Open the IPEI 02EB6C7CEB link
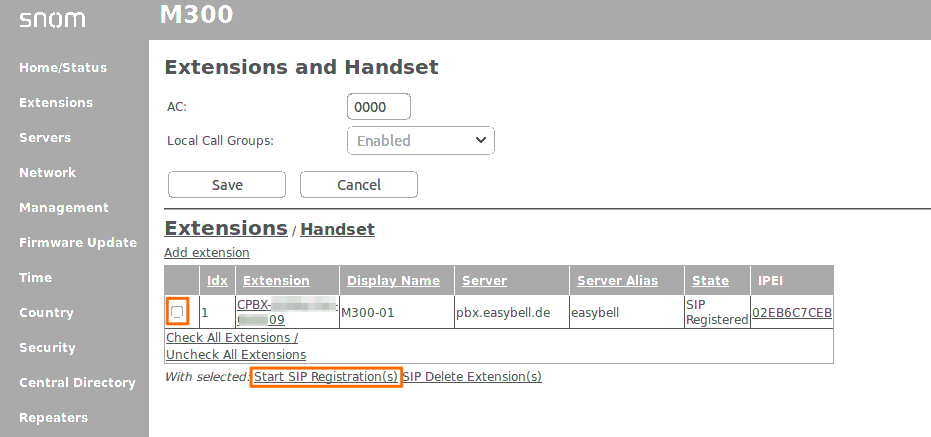 (791, 313)
